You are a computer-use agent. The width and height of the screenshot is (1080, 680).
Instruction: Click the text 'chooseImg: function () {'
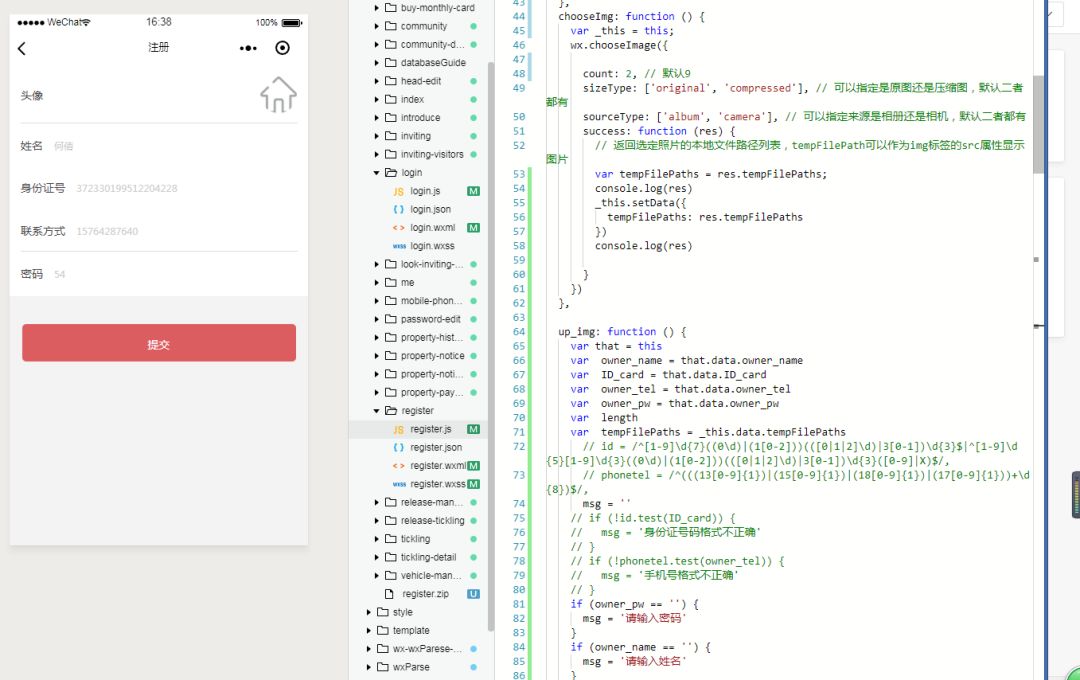(631, 17)
